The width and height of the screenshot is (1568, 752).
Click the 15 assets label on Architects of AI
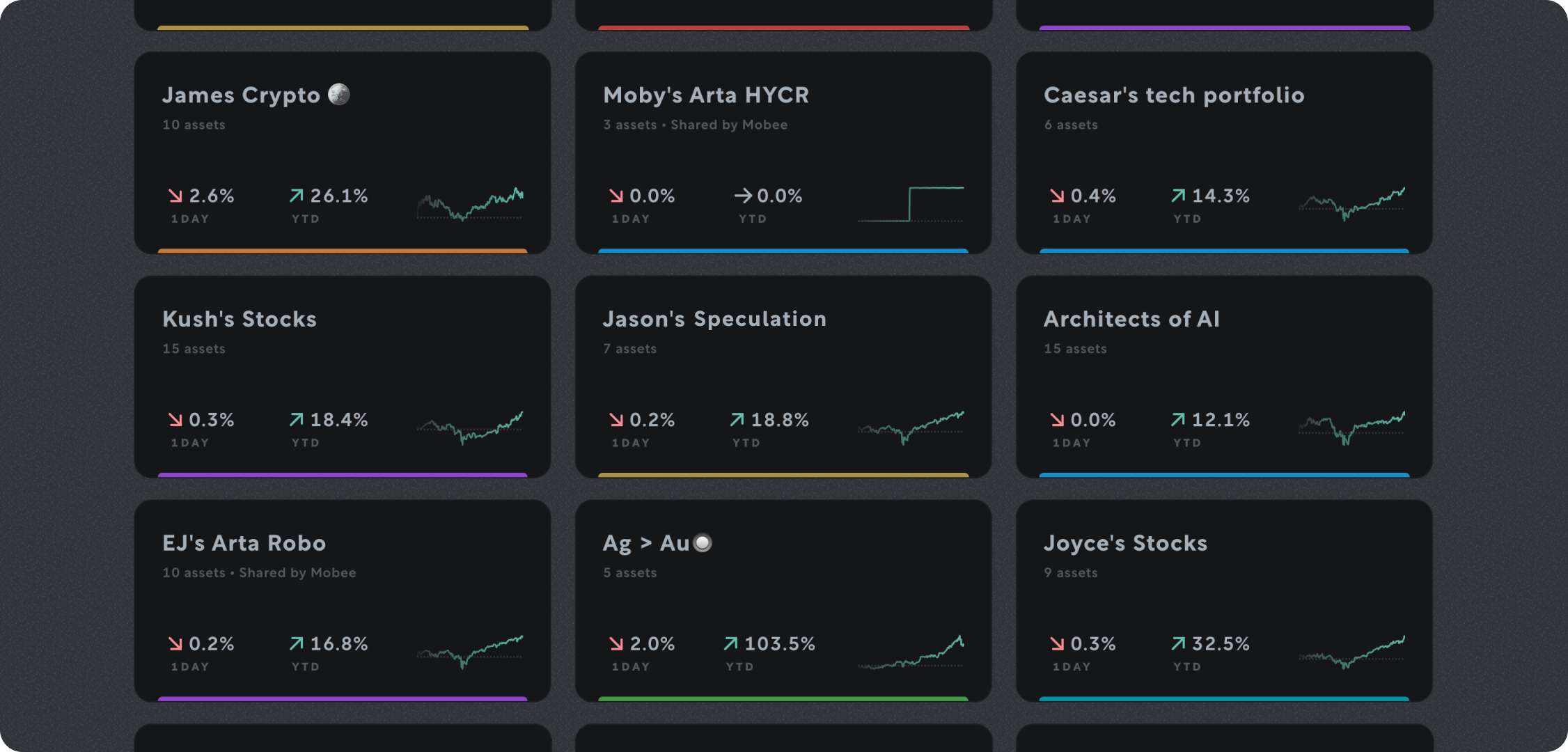pyautogui.click(x=1075, y=348)
